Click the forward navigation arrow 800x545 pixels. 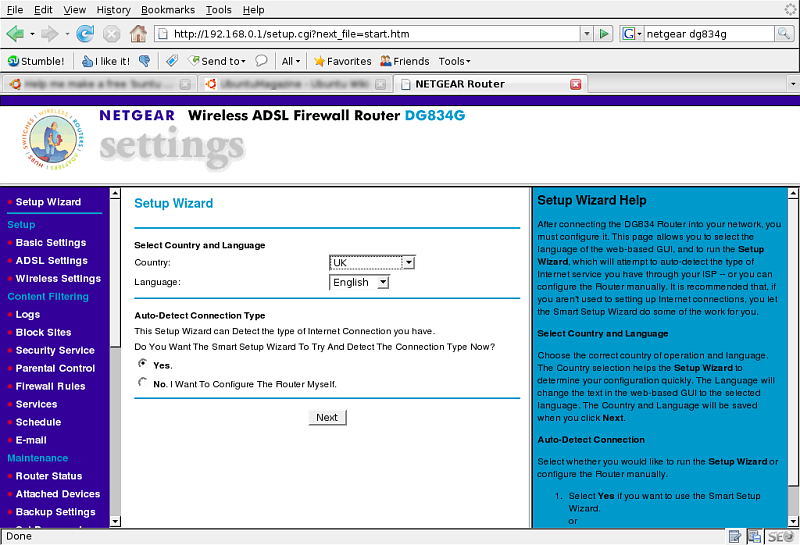(x=49, y=34)
